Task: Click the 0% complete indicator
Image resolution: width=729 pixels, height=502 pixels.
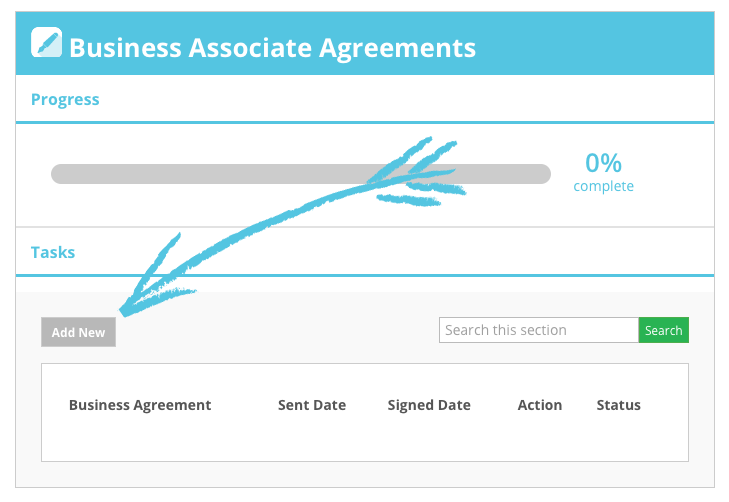Action: pyautogui.click(x=603, y=172)
